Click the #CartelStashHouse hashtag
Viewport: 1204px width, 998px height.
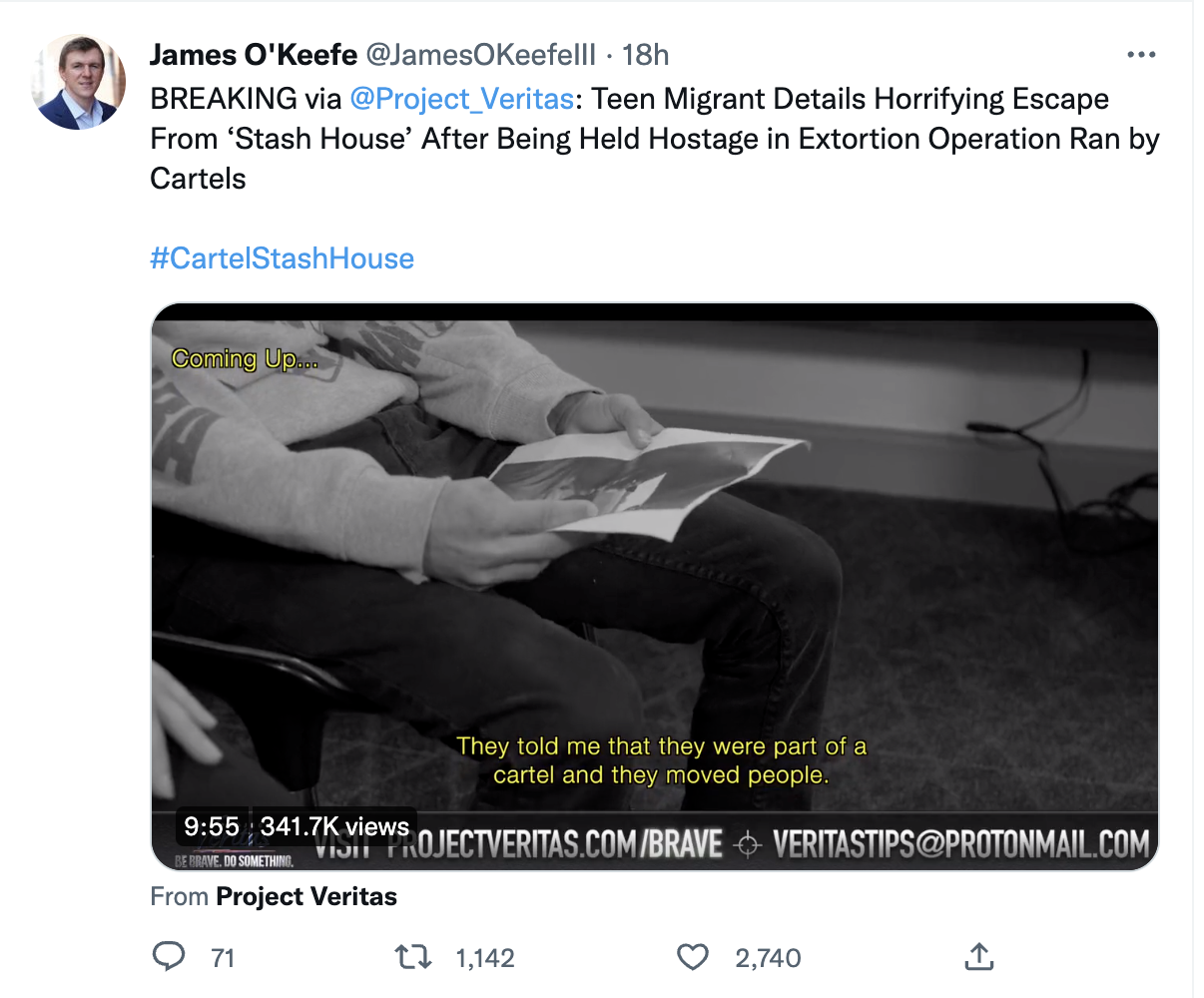tap(282, 258)
